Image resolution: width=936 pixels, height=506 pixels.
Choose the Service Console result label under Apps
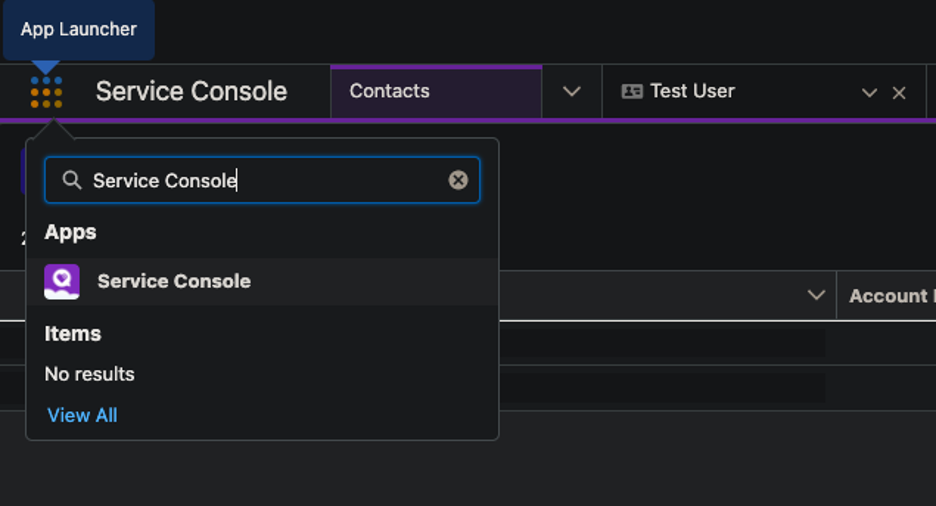tap(174, 282)
